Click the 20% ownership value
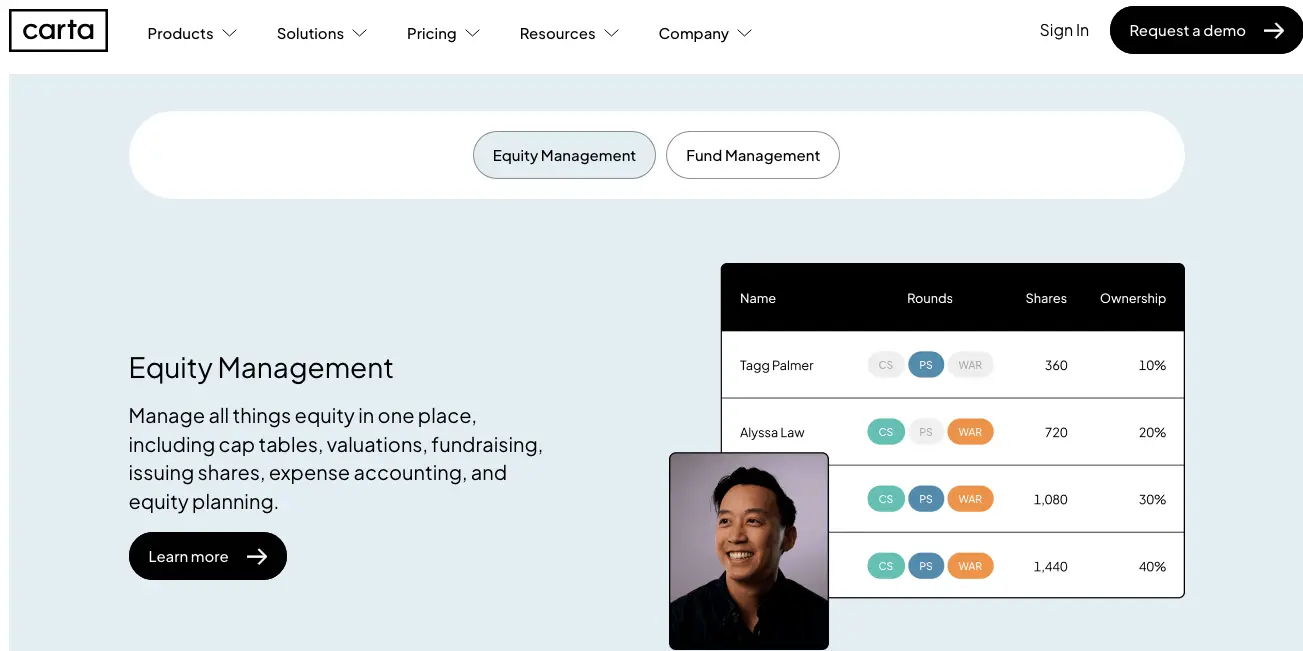 click(x=1152, y=432)
